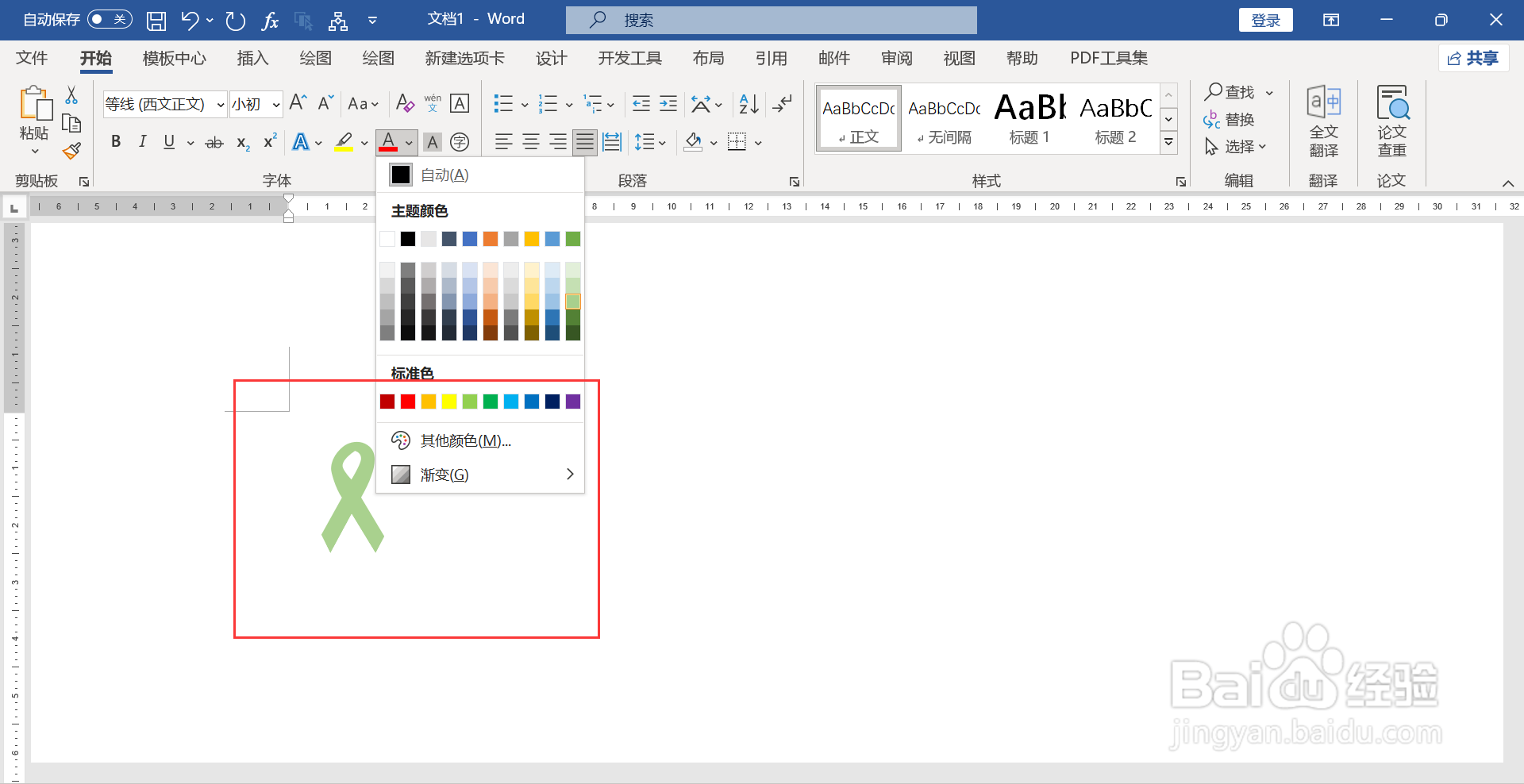Switch to the 设计 Design tab
Image resolution: width=1524 pixels, height=784 pixels.
[551, 58]
